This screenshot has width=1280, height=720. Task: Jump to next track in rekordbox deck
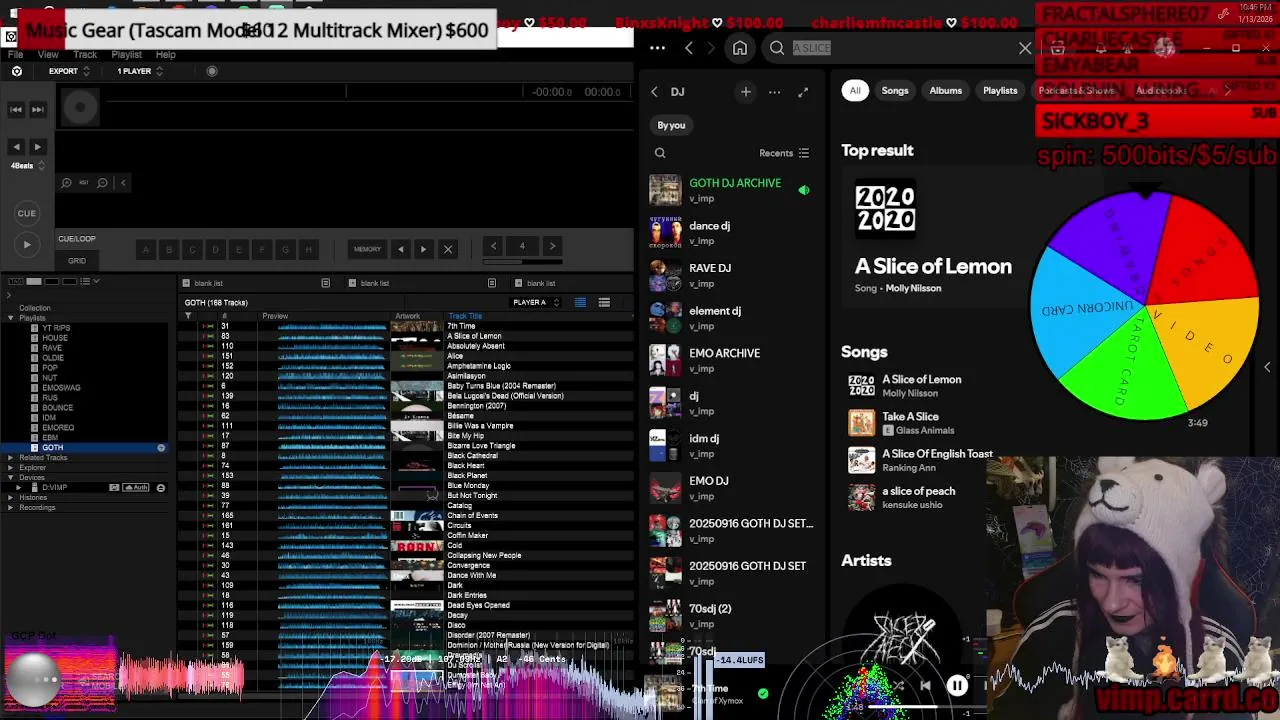click(38, 109)
